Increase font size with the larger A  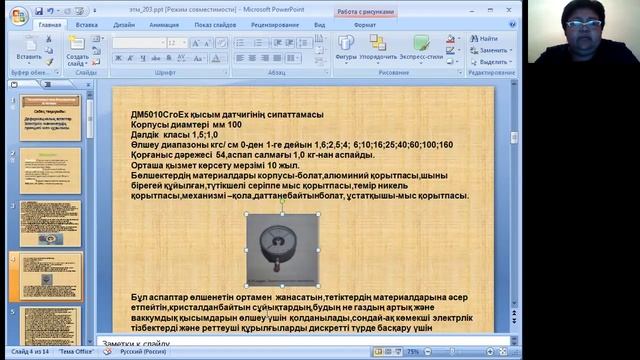click(196, 43)
